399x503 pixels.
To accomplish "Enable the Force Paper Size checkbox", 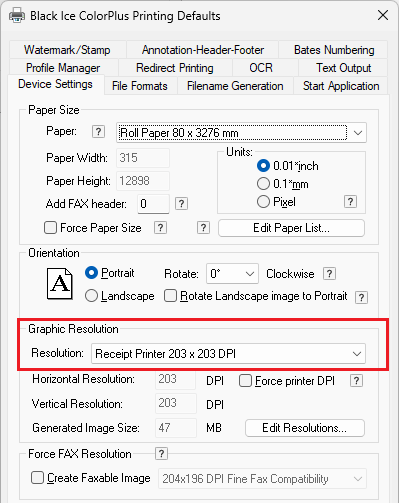I will click(x=50, y=228).
